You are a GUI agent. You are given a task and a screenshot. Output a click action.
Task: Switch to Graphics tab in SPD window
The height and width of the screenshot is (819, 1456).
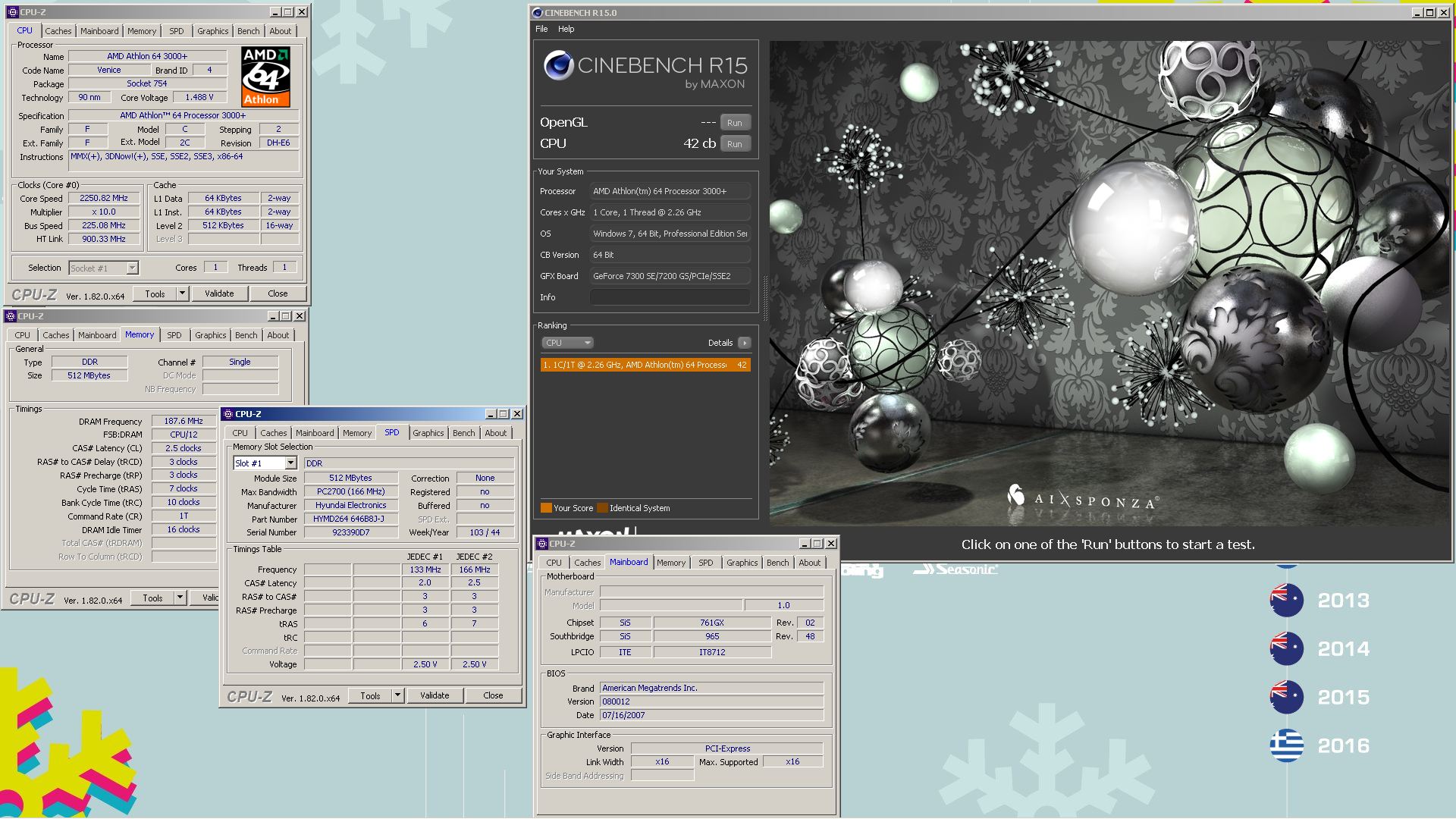pos(428,433)
